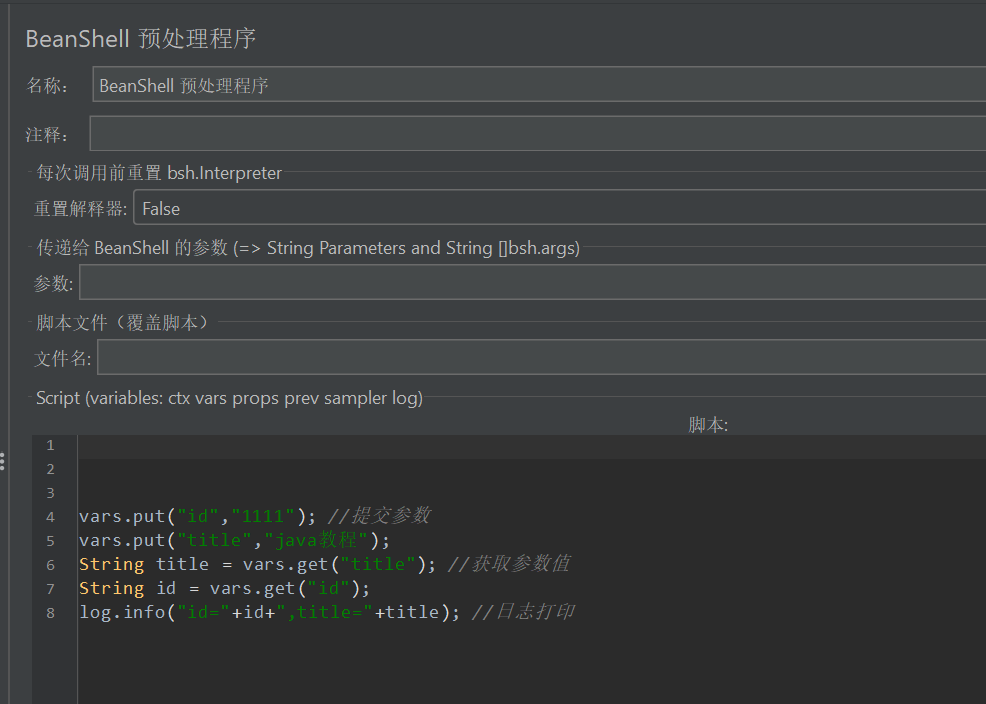Screen dimensions: 986x704
Task: Click the 文件名: label
Action: (x=62, y=358)
